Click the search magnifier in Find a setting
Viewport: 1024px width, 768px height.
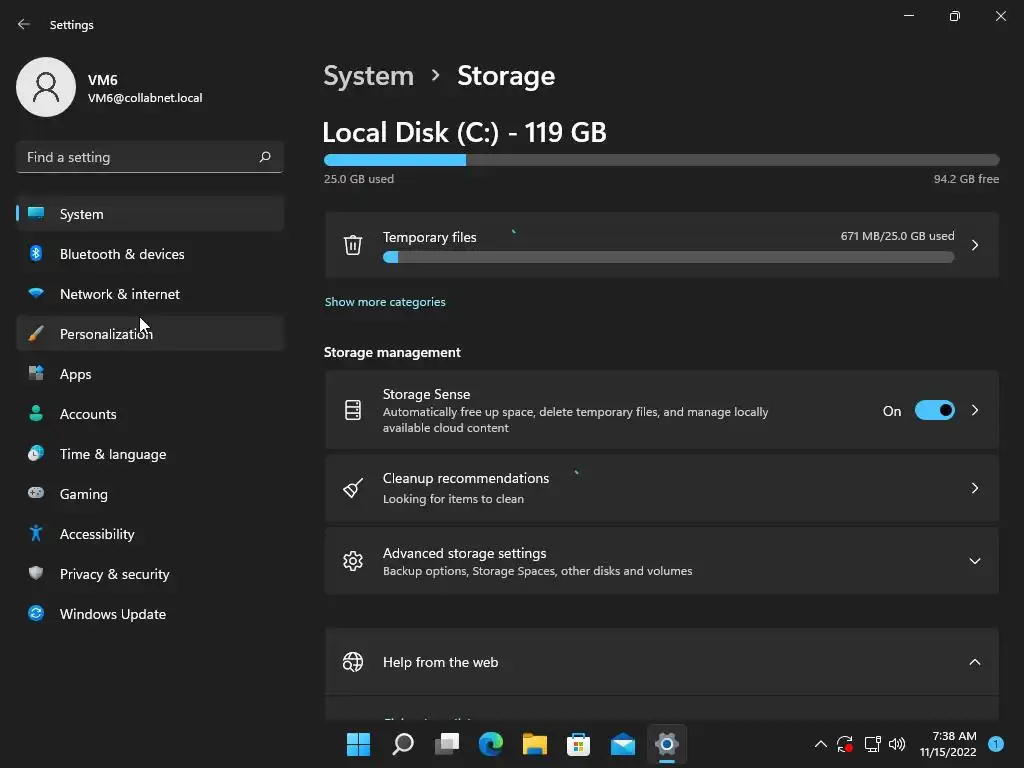point(265,157)
